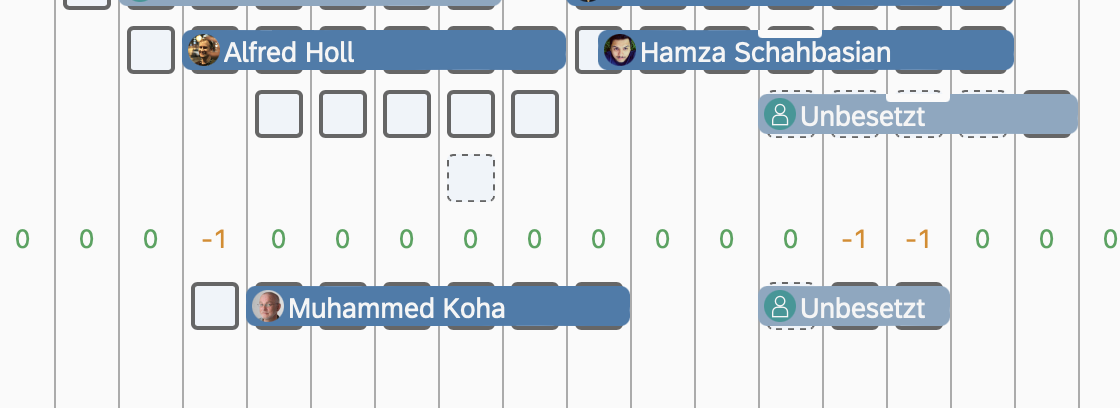This screenshot has height=408, width=1120.
Task: Select the empty box left of Muhammed Koha
Action: coord(215,306)
